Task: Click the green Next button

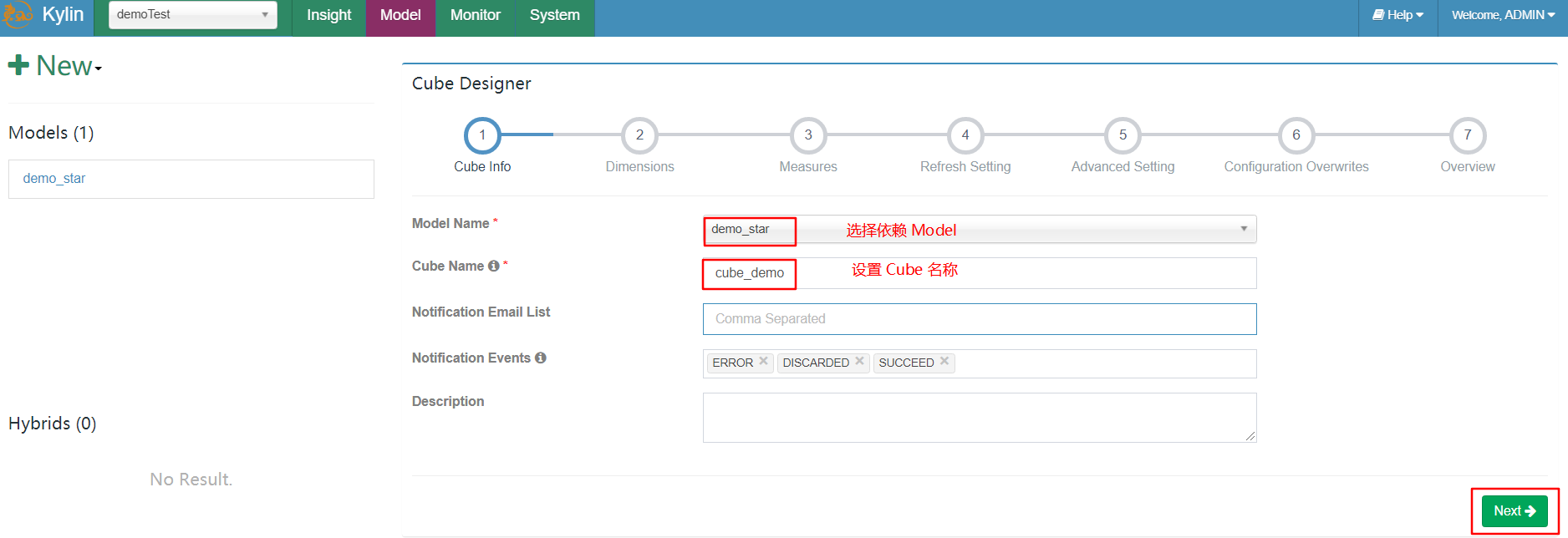Action: tap(1515, 511)
